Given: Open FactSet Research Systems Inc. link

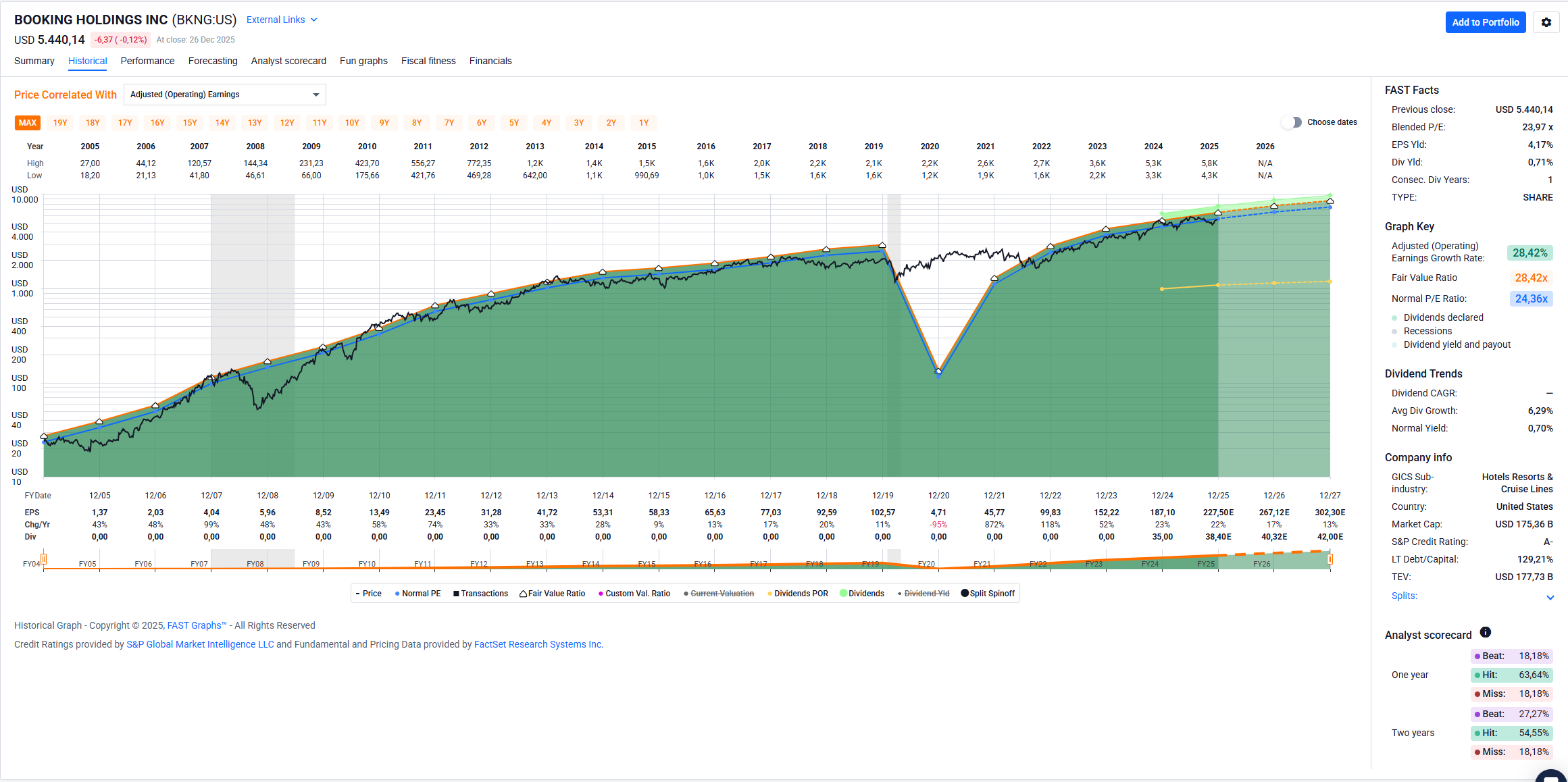Looking at the screenshot, I should tap(538, 644).
